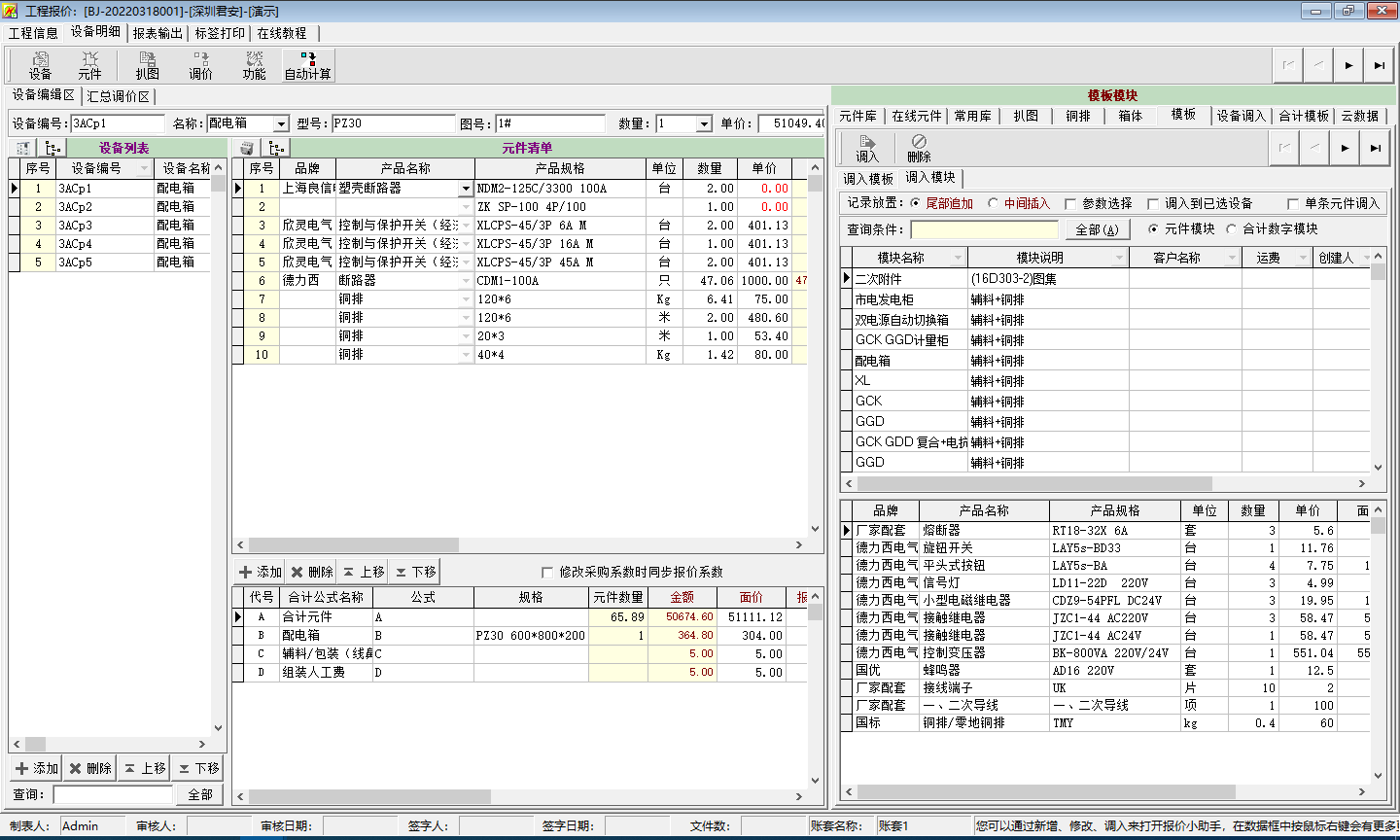Click 下移 button under device list

[198, 768]
